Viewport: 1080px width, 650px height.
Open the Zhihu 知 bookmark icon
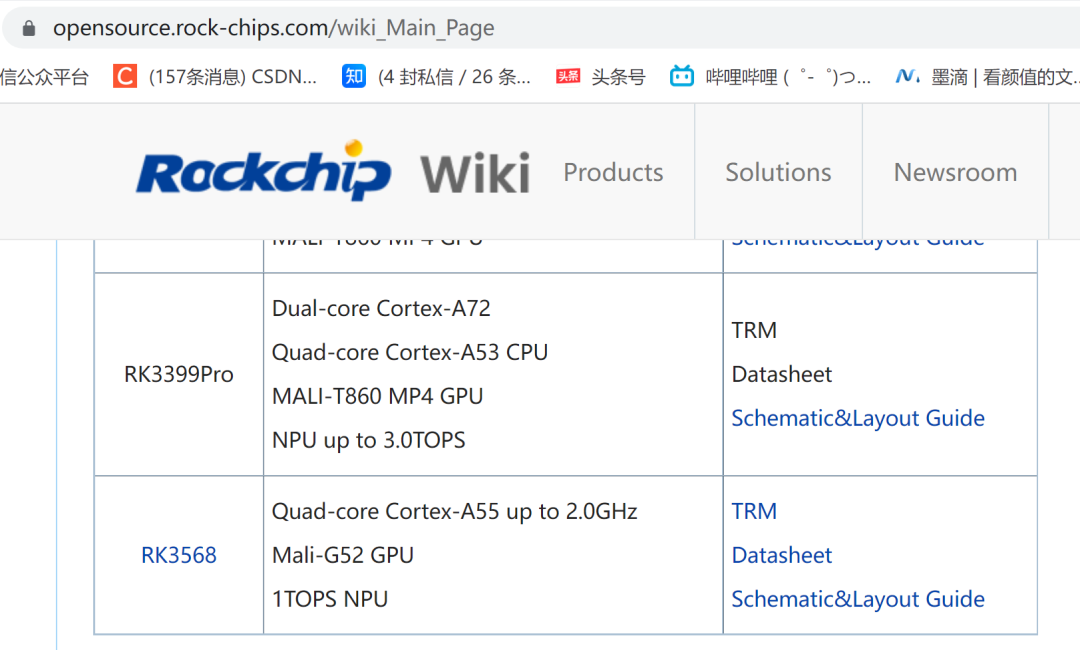point(354,76)
